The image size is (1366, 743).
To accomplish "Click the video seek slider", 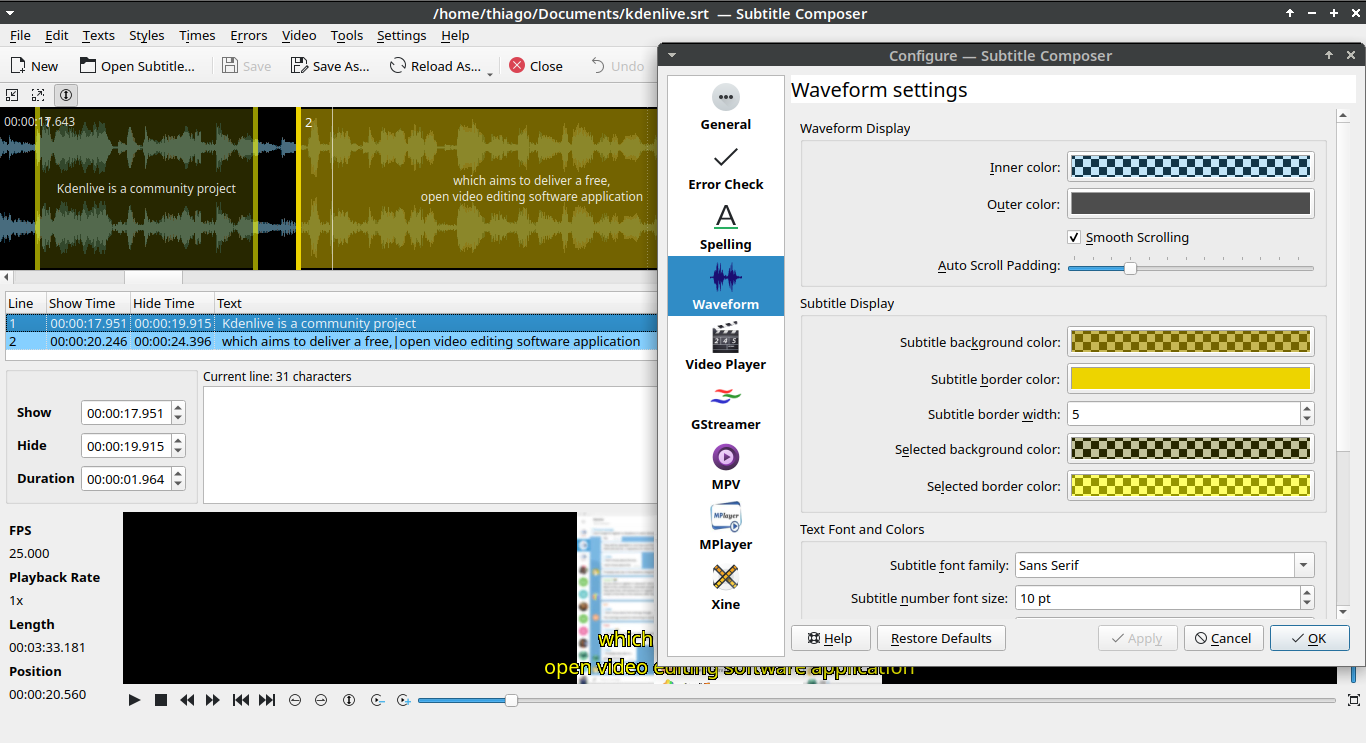I will click(877, 700).
